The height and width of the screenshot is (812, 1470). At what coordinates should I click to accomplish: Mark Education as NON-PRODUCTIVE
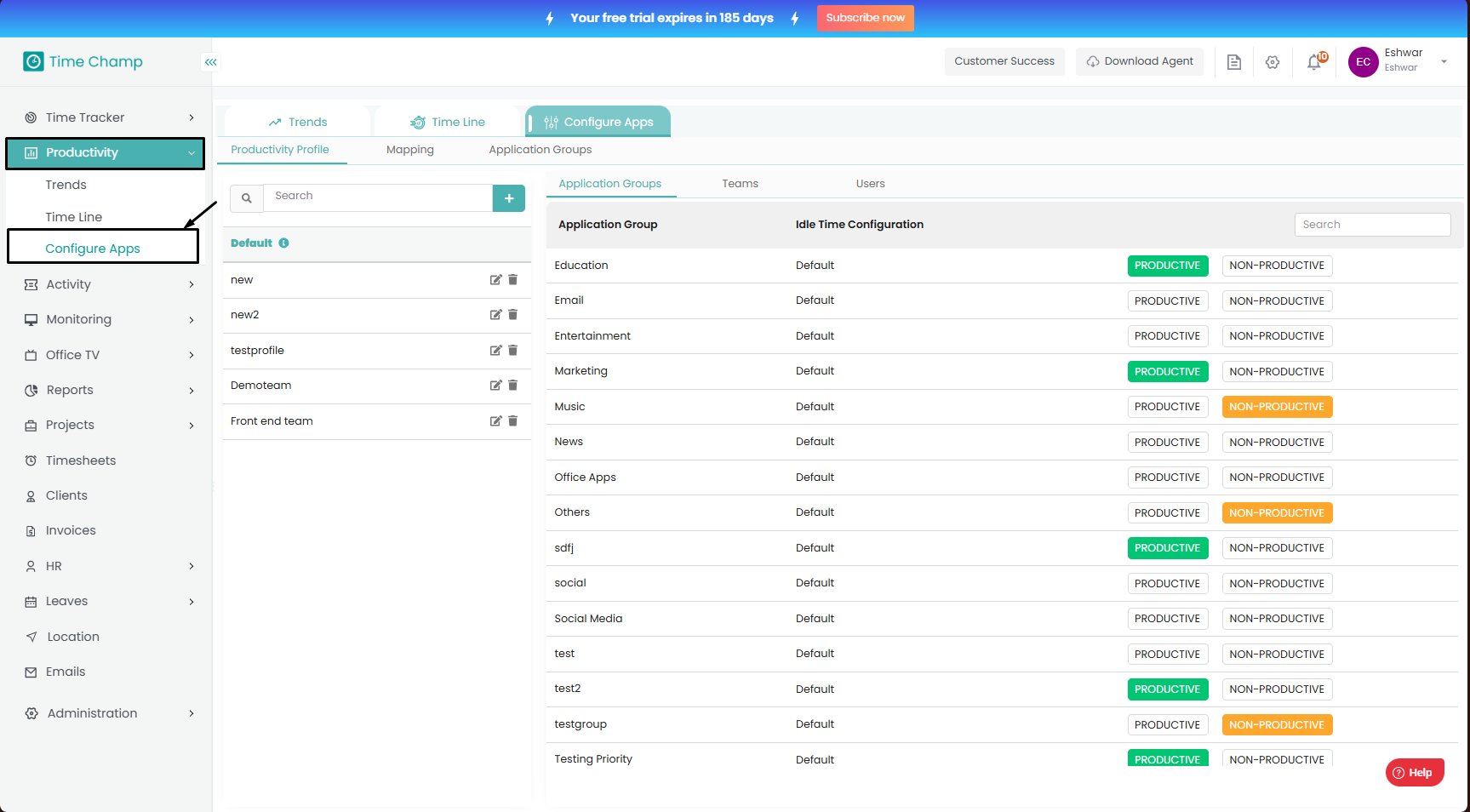[1276, 266]
